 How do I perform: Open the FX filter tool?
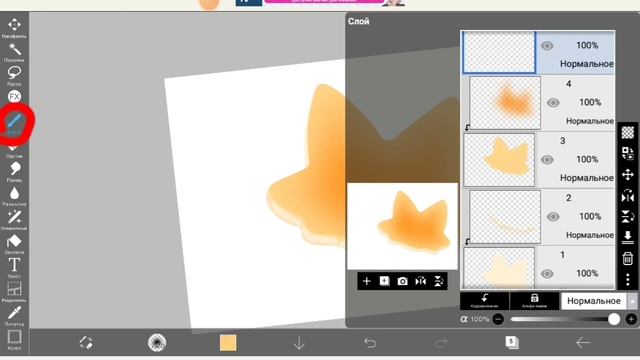pyautogui.click(x=14, y=97)
